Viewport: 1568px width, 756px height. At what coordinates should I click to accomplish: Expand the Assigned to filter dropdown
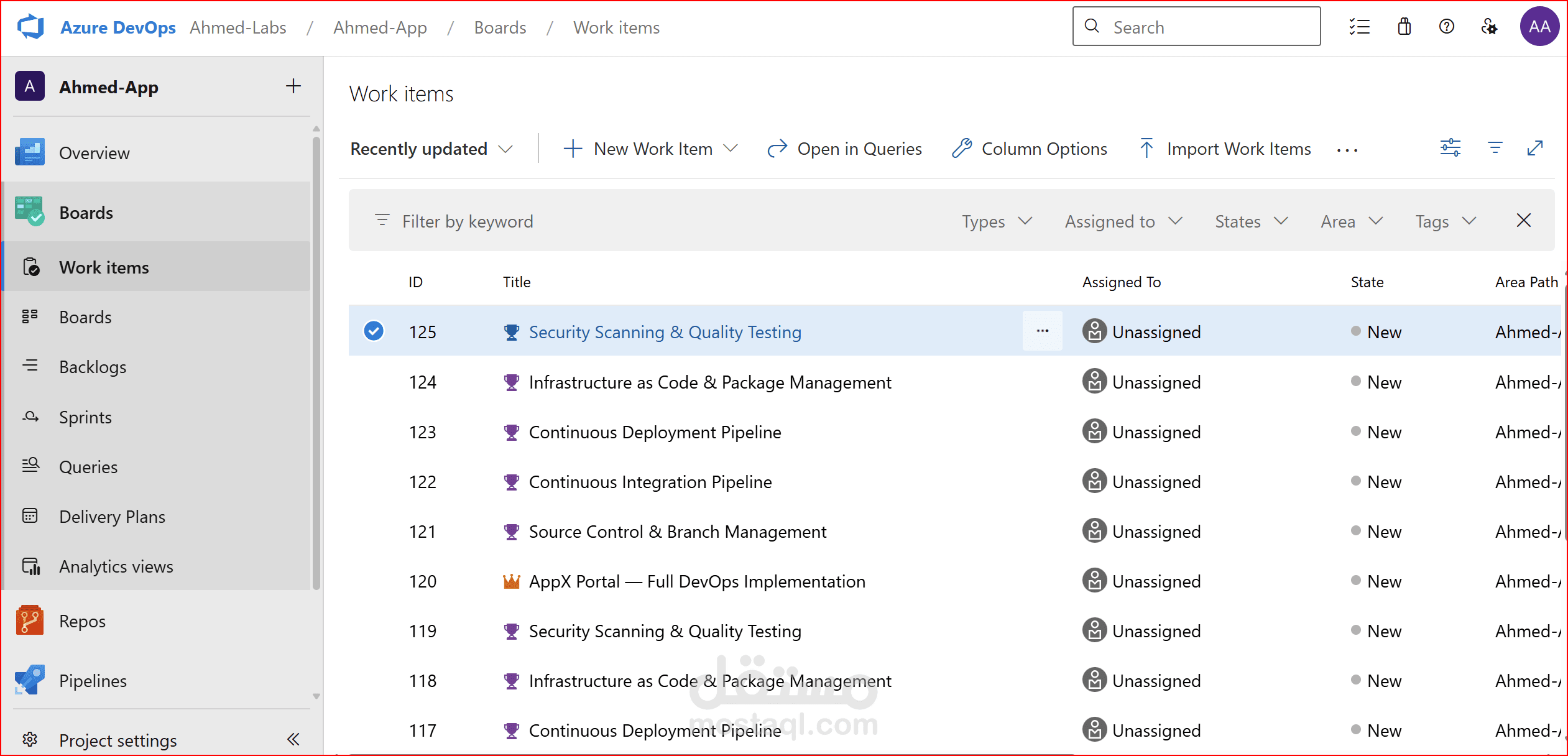click(x=1123, y=221)
